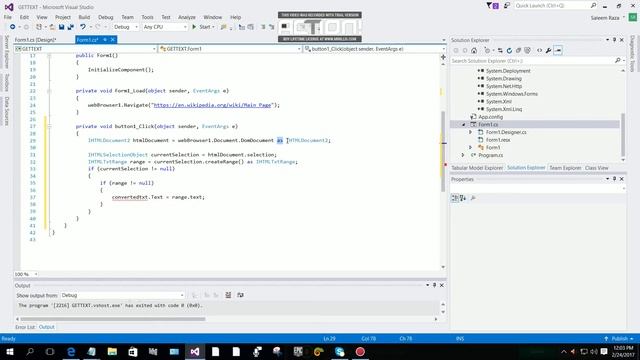The width and height of the screenshot is (640, 360).
Task: Open Show output from Debug dropdown
Action: coord(122,295)
